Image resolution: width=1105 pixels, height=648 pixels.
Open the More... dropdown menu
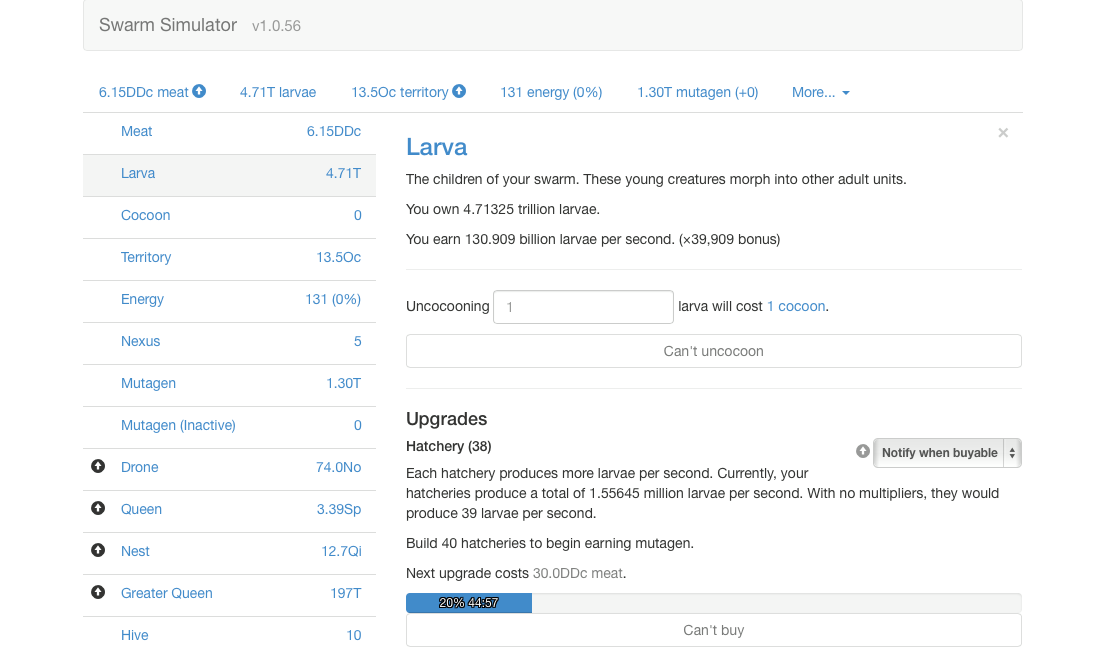pos(820,92)
